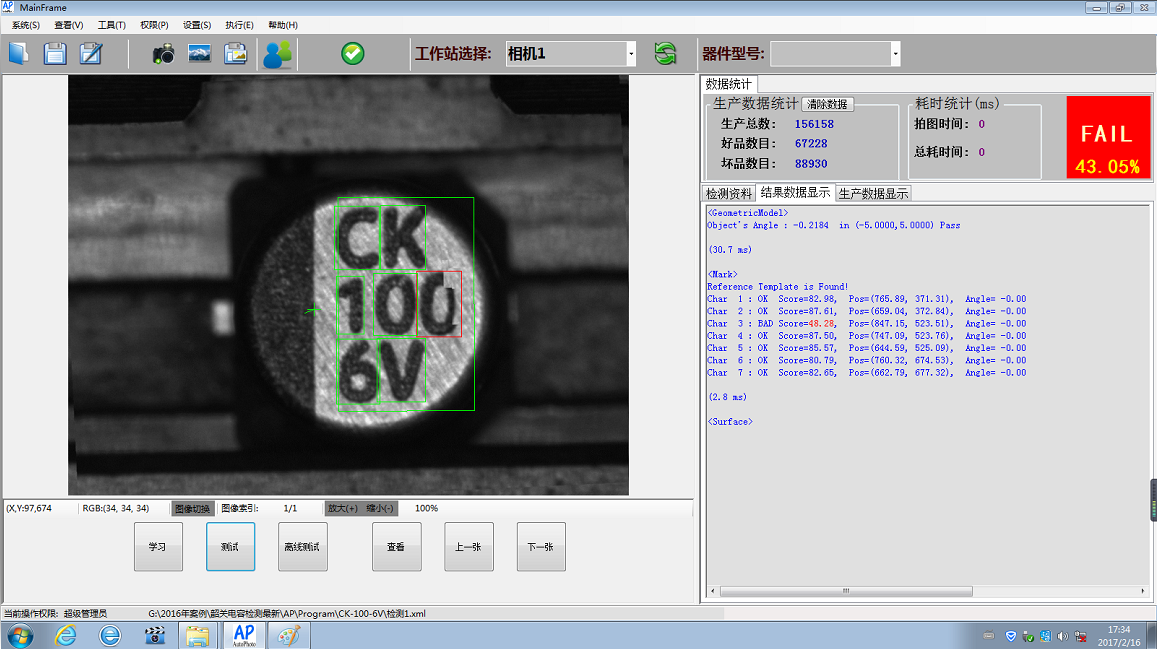Open the 执行(E) menu
Viewport: 1157px width, 649px height.
coord(240,25)
